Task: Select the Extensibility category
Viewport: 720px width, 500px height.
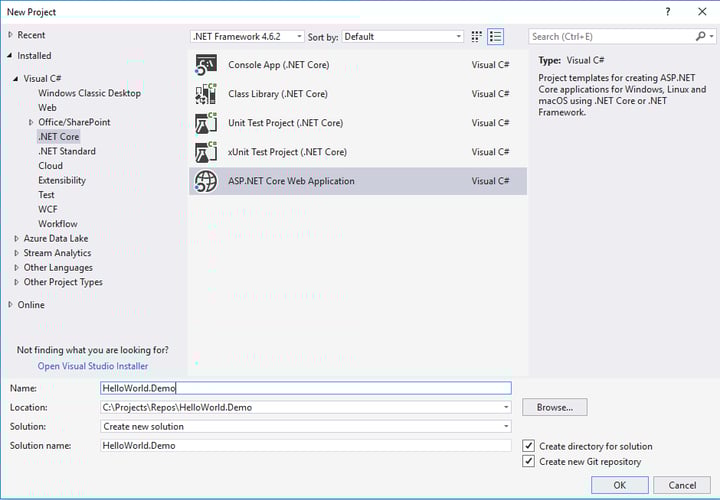Action: click(x=62, y=180)
